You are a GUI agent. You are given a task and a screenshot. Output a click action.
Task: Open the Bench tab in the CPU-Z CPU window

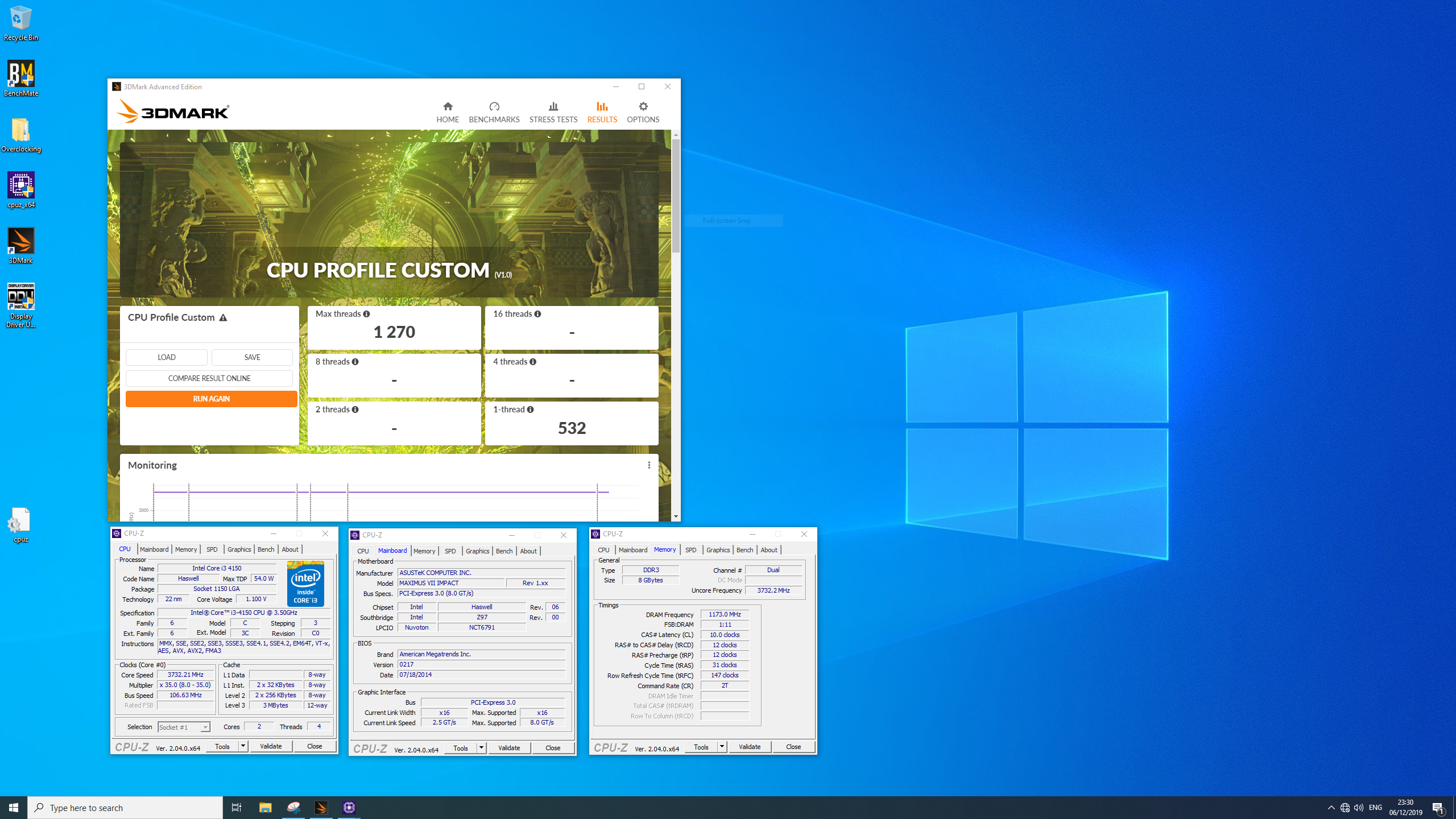[x=266, y=549]
